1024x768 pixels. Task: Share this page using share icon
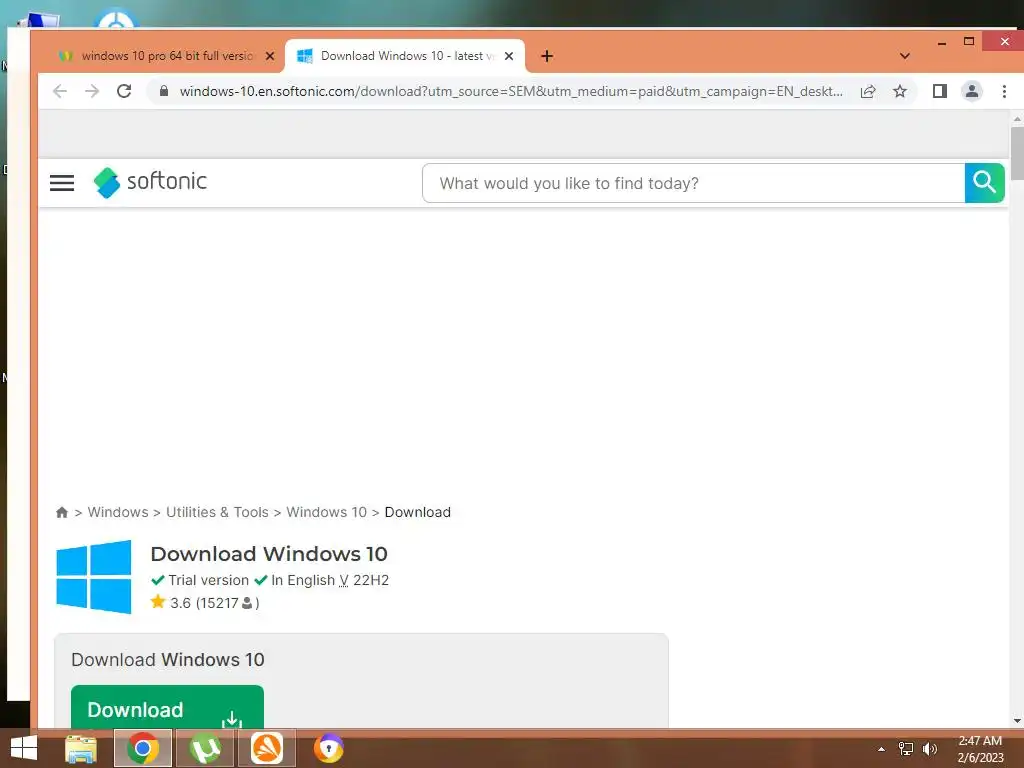(868, 91)
